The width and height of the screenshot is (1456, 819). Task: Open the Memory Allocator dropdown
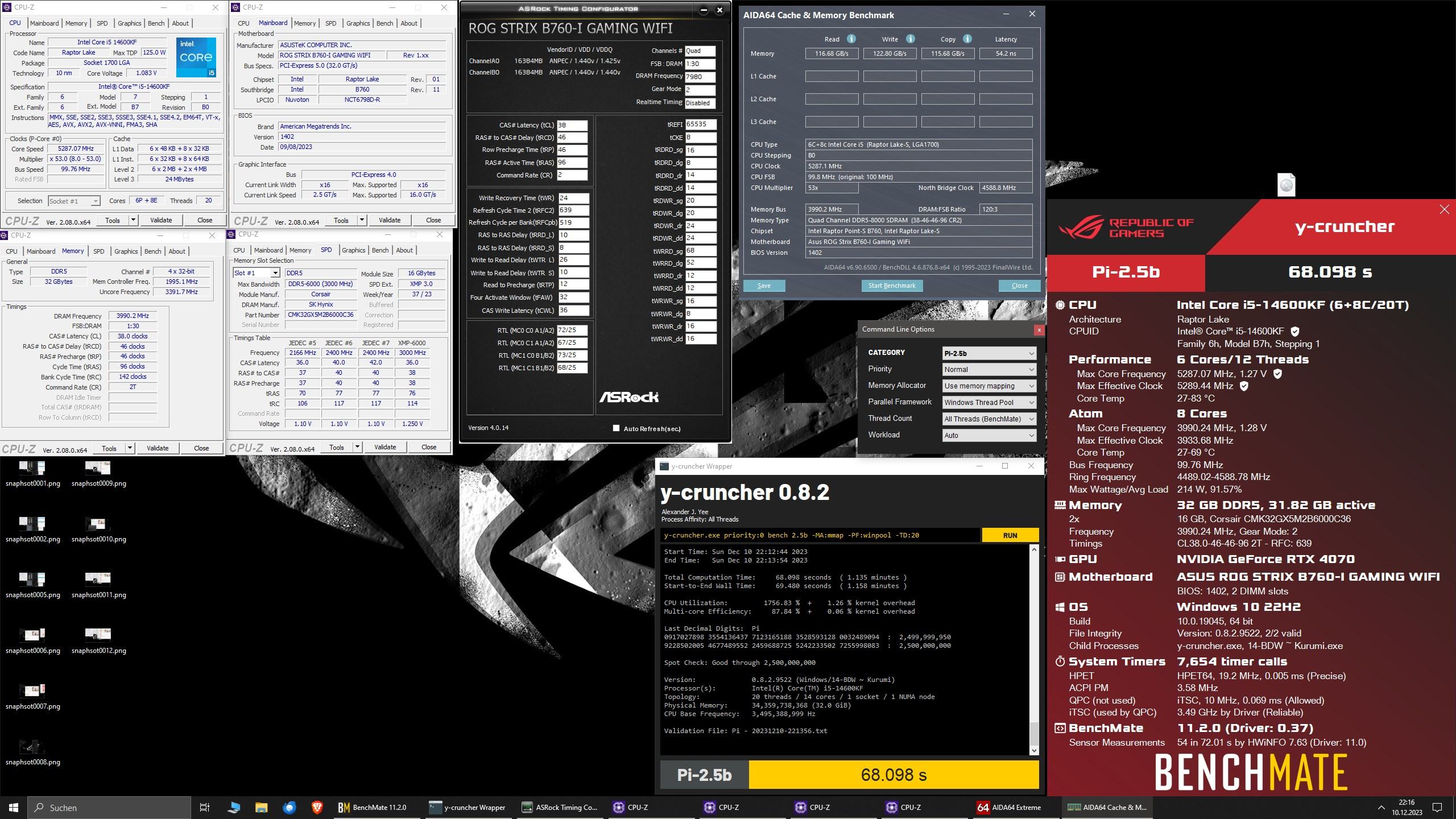[989, 386]
